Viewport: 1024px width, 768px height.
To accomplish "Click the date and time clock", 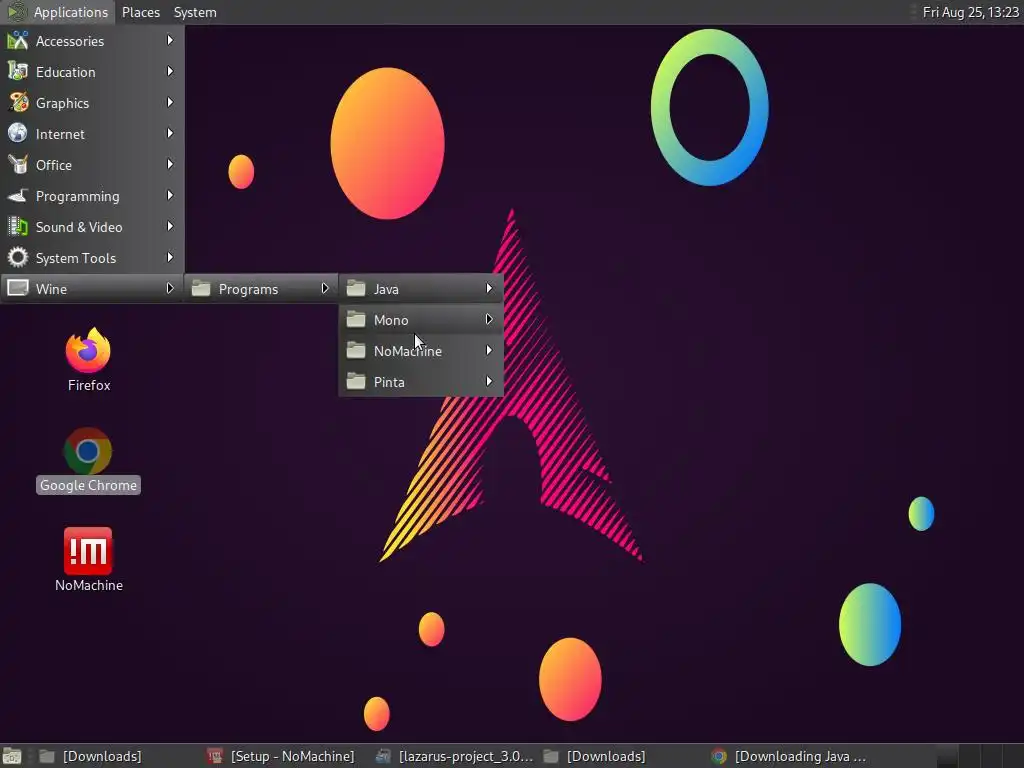I will coord(970,12).
